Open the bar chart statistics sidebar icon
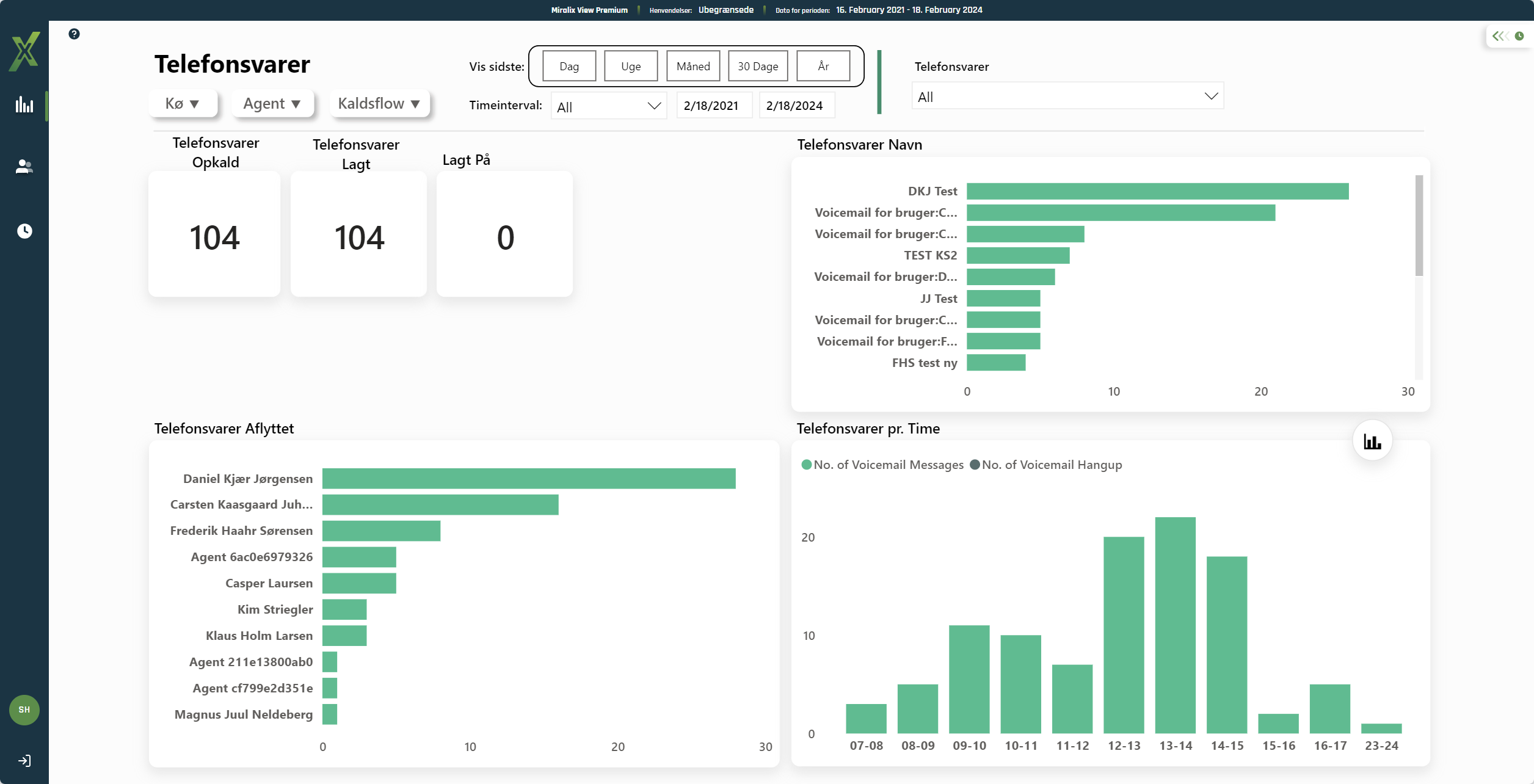The height and width of the screenshot is (784, 1534). pos(24,105)
